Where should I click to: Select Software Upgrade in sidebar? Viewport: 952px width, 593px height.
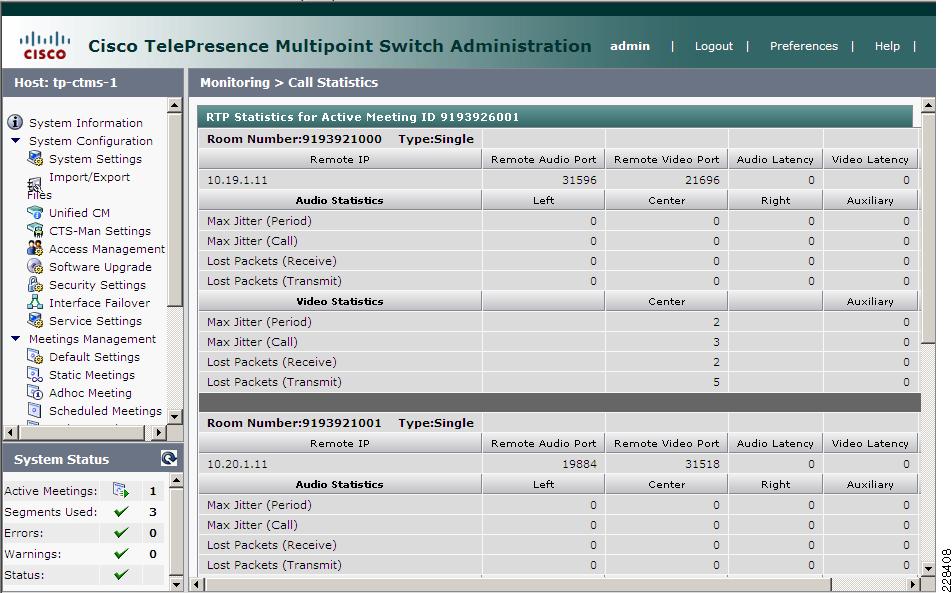(x=100, y=267)
